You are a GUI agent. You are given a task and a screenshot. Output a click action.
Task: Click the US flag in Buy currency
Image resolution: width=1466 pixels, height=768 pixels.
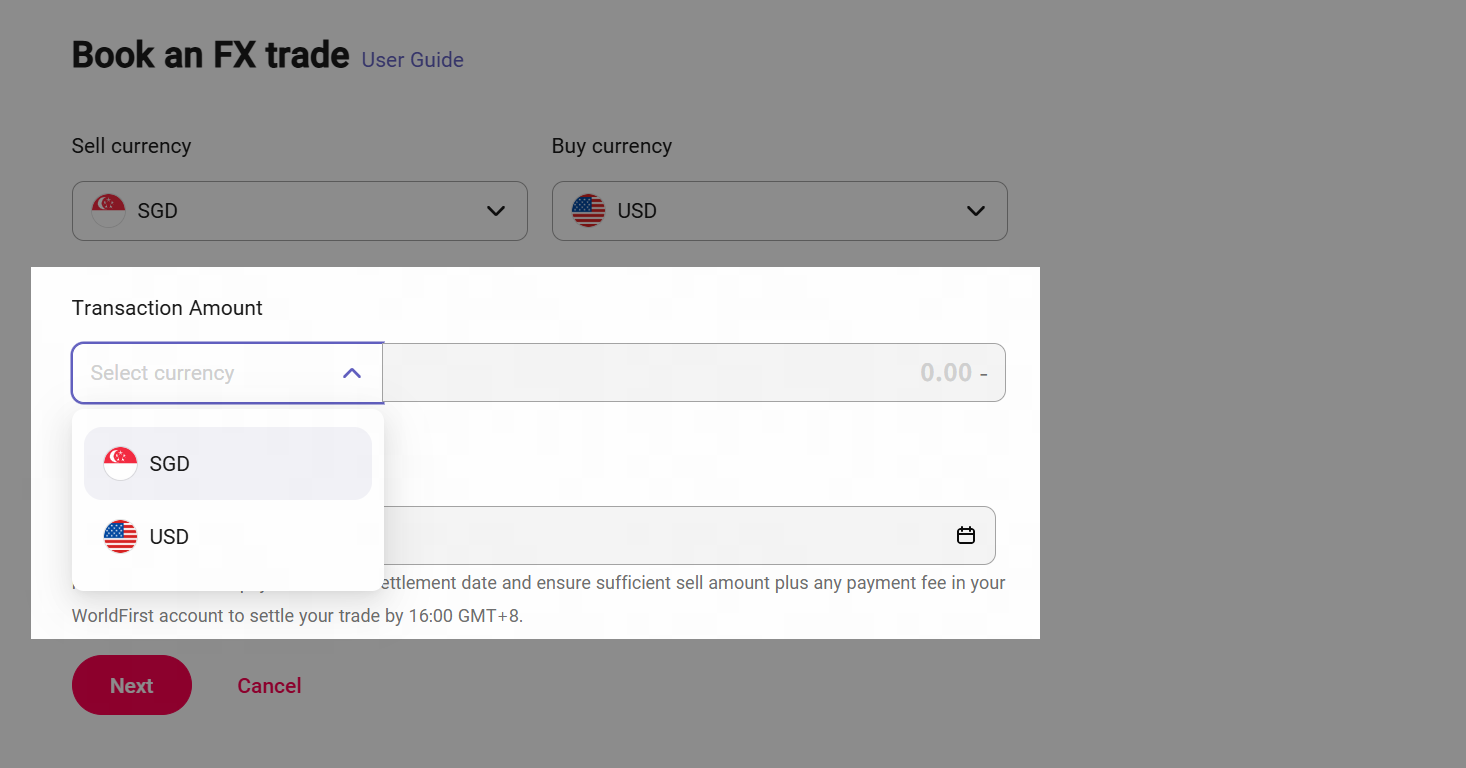[588, 211]
